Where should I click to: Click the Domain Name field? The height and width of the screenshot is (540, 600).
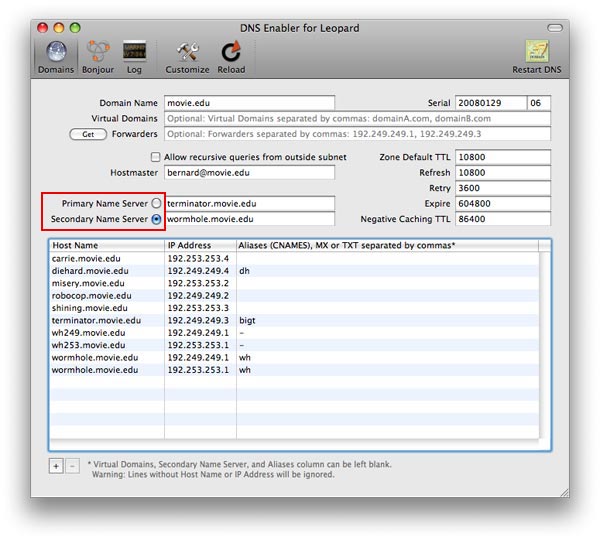249,103
